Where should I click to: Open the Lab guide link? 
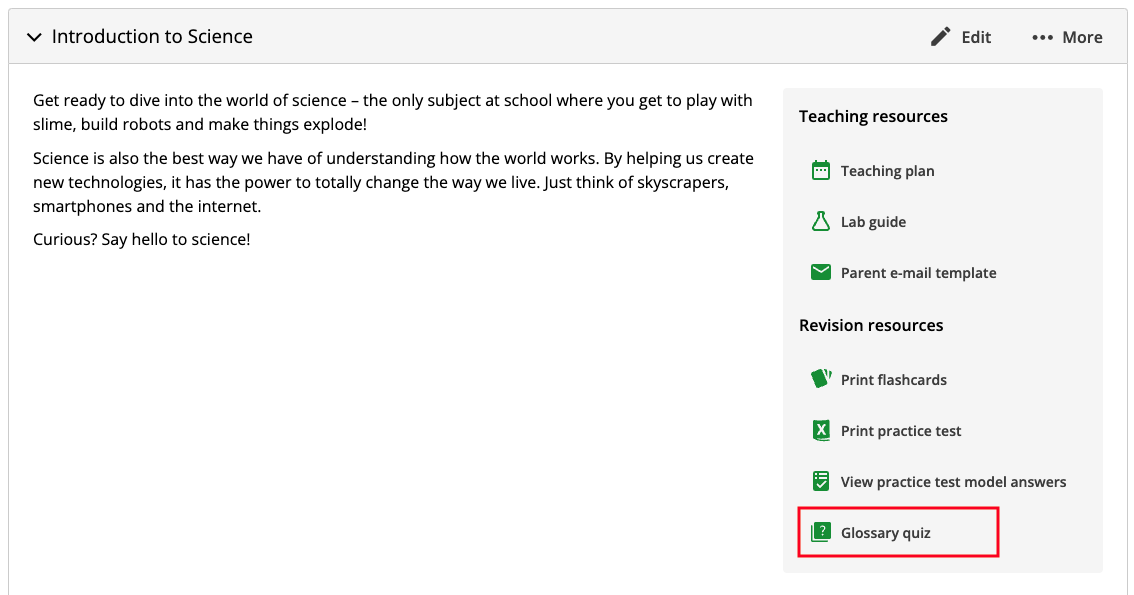873,222
